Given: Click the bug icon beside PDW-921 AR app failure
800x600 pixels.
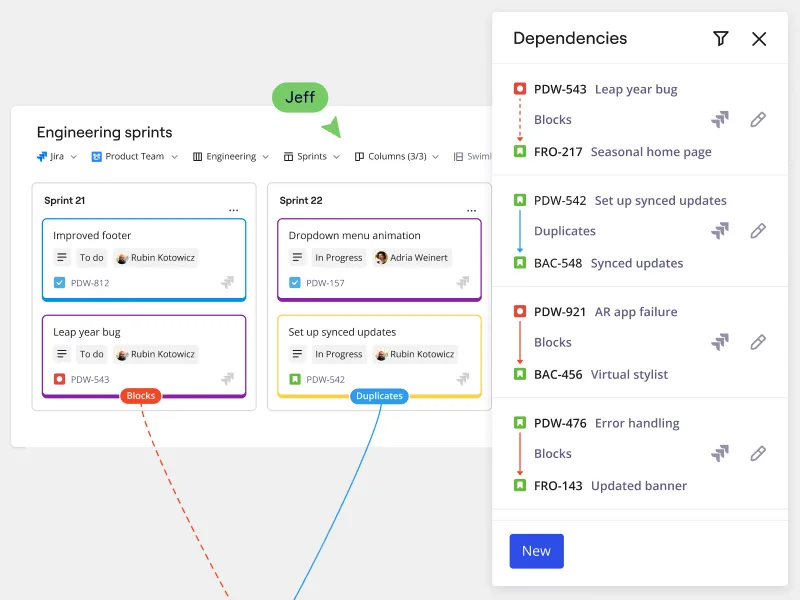Looking at the screenshot, I should coord(521,311).
